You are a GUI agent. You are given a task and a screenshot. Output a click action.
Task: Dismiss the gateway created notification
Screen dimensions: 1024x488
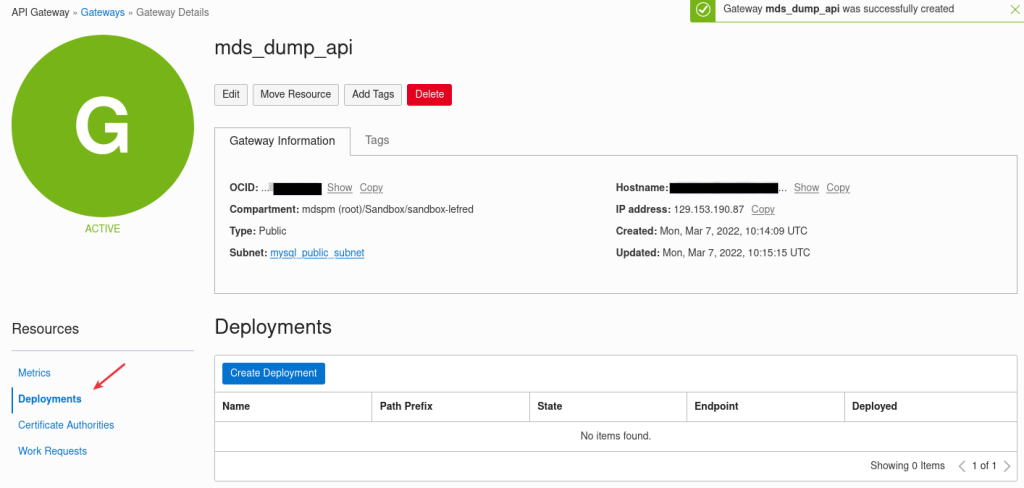click(x=1014, y=9)
